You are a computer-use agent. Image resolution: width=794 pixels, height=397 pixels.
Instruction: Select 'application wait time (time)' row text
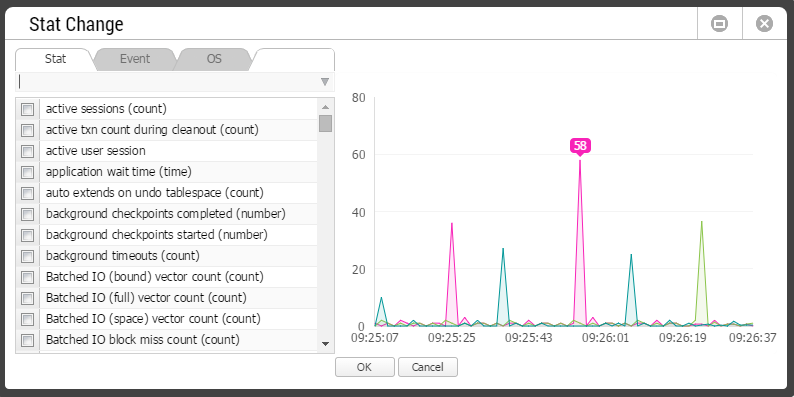pos(118,172)
